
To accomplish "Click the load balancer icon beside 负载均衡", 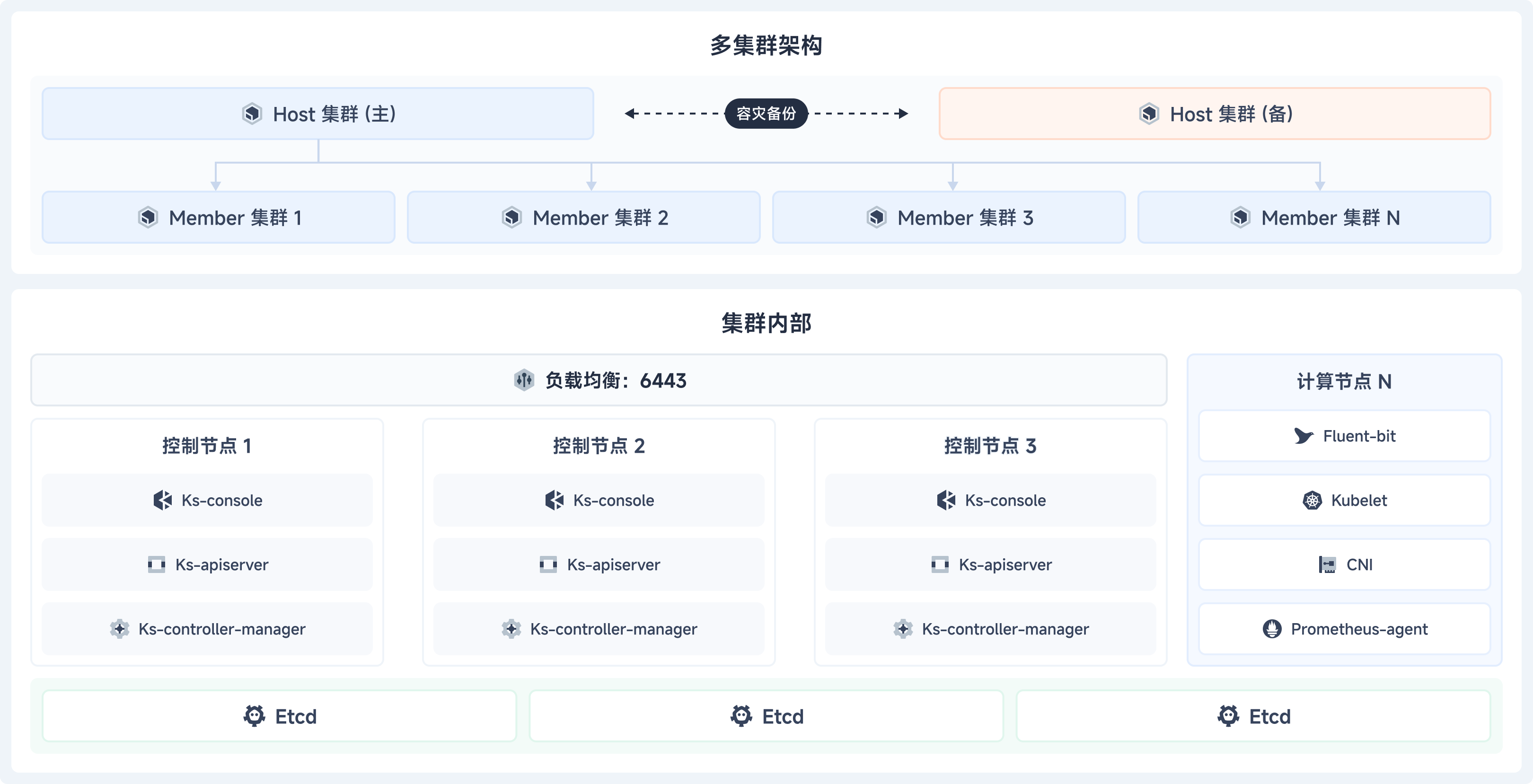I will pyautogui.click(x=524, y=380).
